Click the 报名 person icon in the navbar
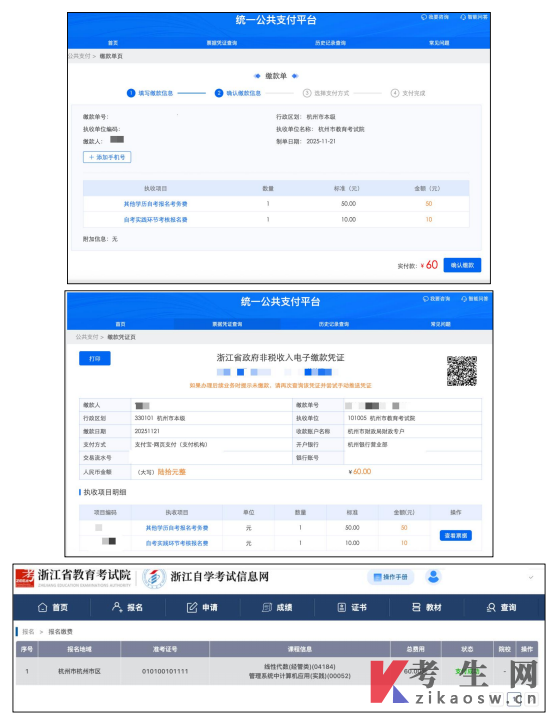 point(117,607)
